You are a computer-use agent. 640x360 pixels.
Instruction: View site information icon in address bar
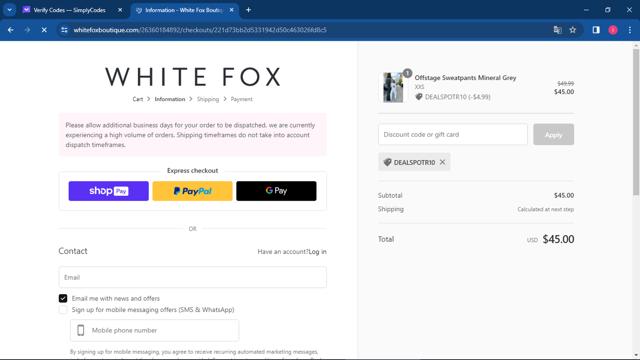[64, 30]
